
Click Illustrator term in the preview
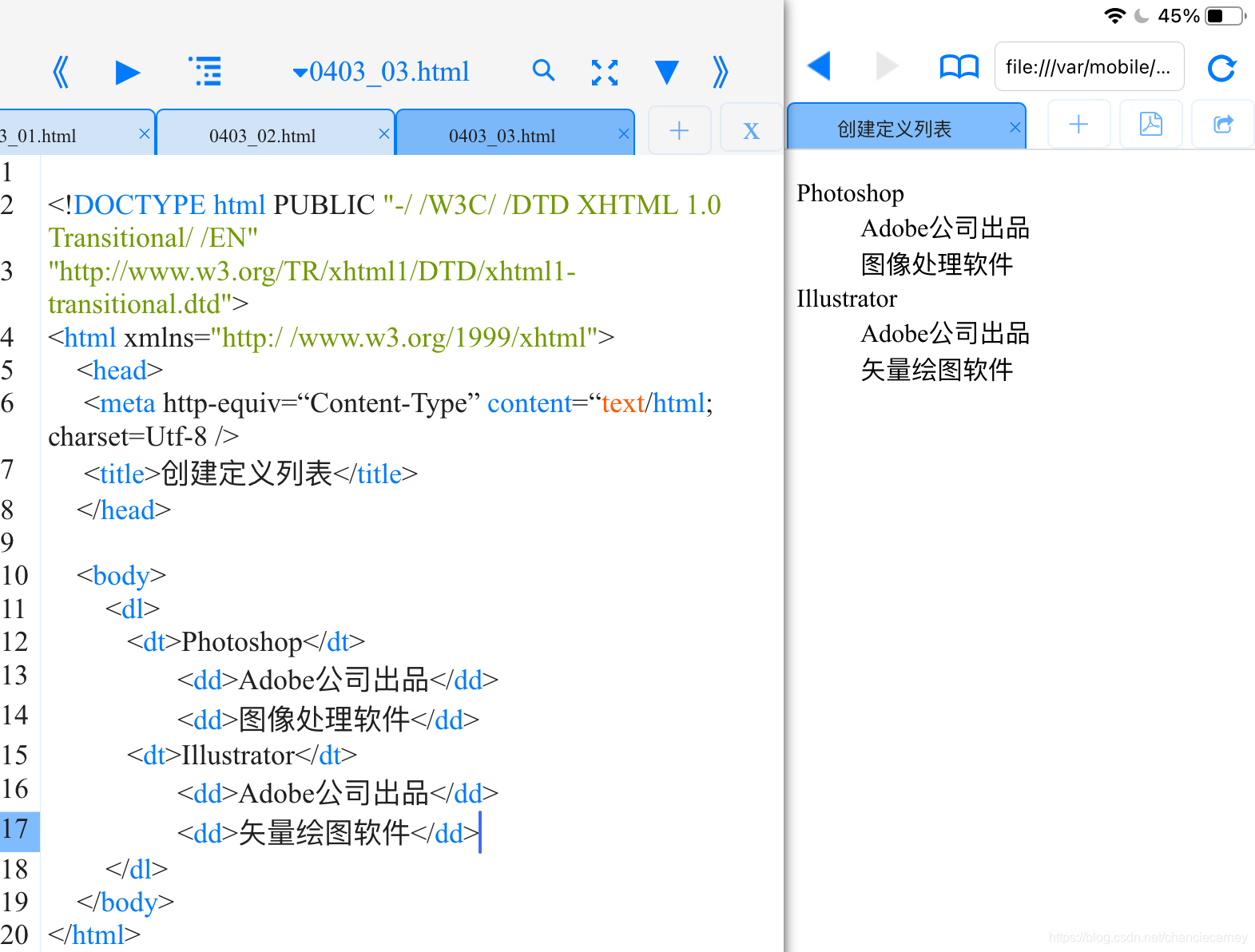[847, 299]
